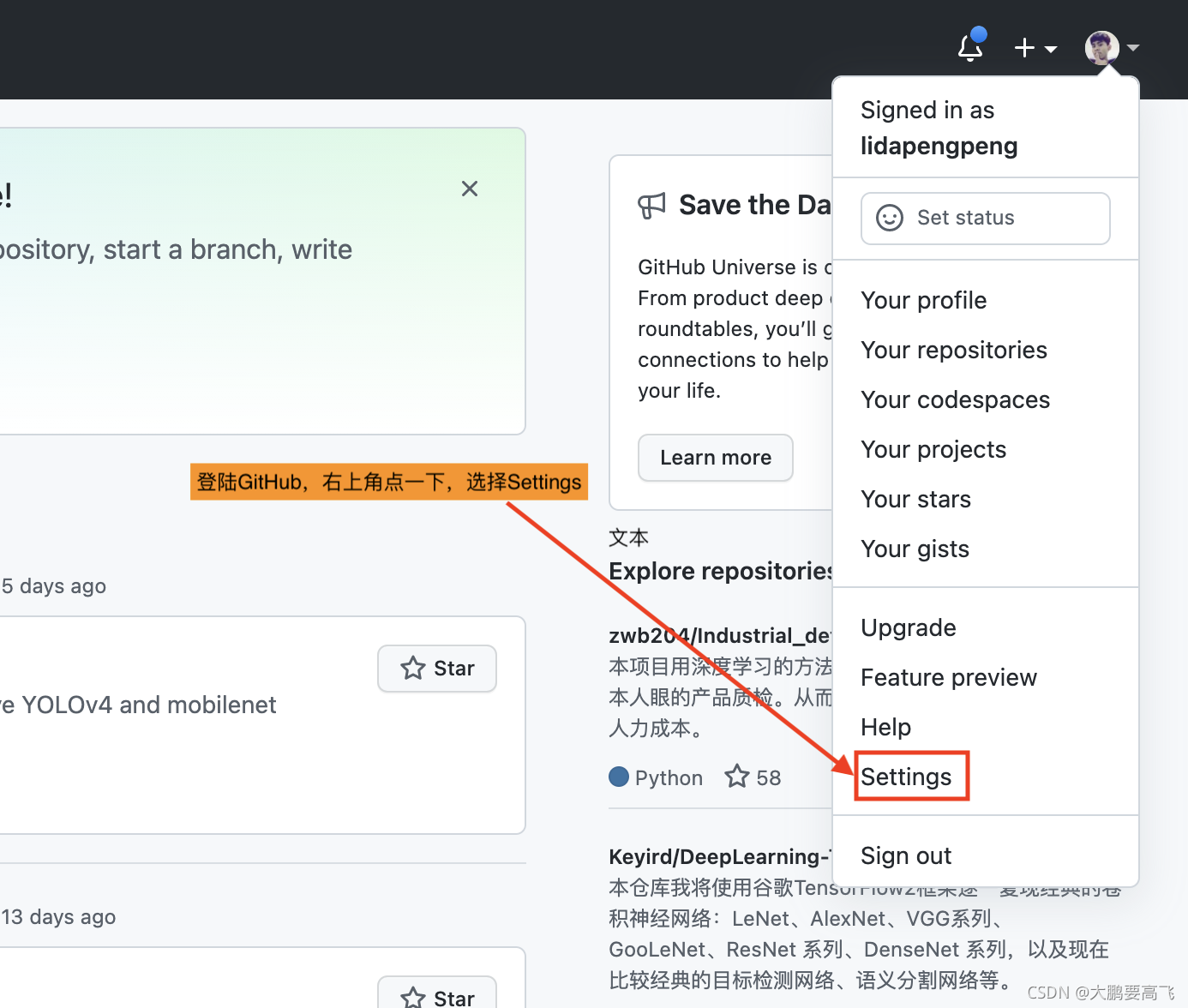Click the Save the Date heading
This screenshot has height=1008, width=1188.
[x=755, y=205]
